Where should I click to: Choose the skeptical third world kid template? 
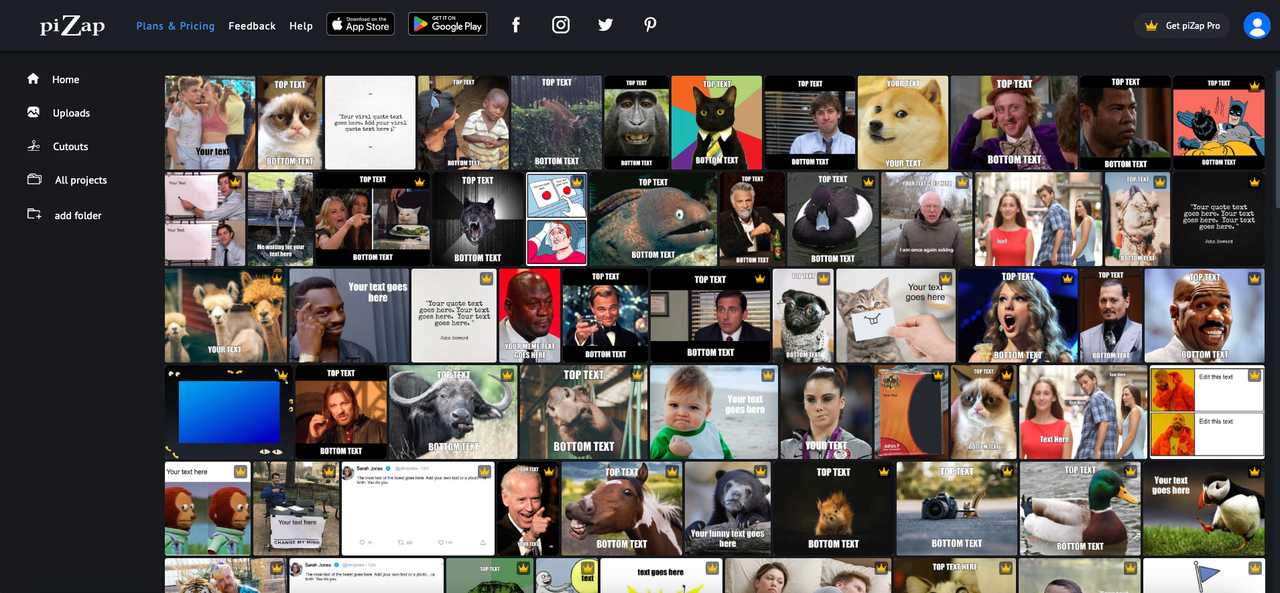point(463,122)
